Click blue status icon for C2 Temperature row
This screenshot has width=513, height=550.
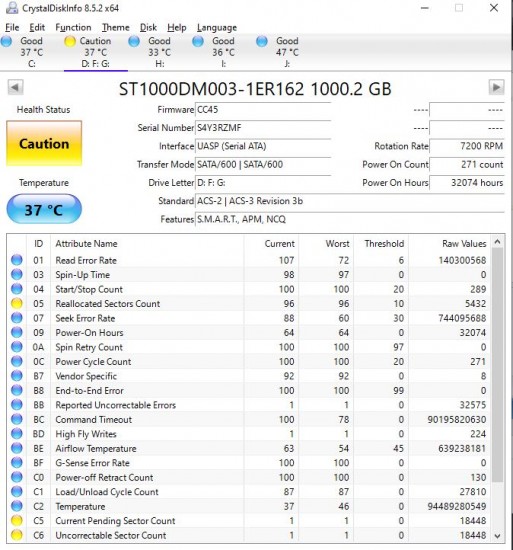[x=16, y=506]
